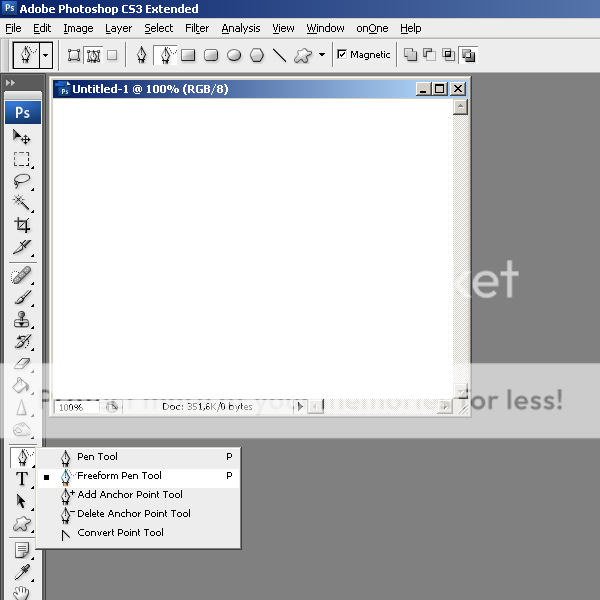Enable Shape Layers mode
Image resolution: width=600 pixels, height=600 pixels.
coord(74,55)
